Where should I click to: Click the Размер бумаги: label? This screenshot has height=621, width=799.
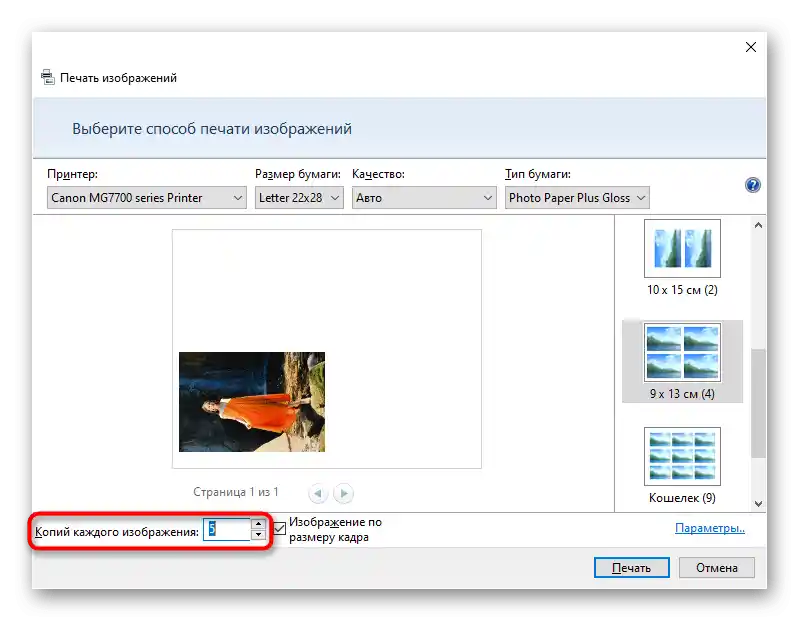point(298,174)
